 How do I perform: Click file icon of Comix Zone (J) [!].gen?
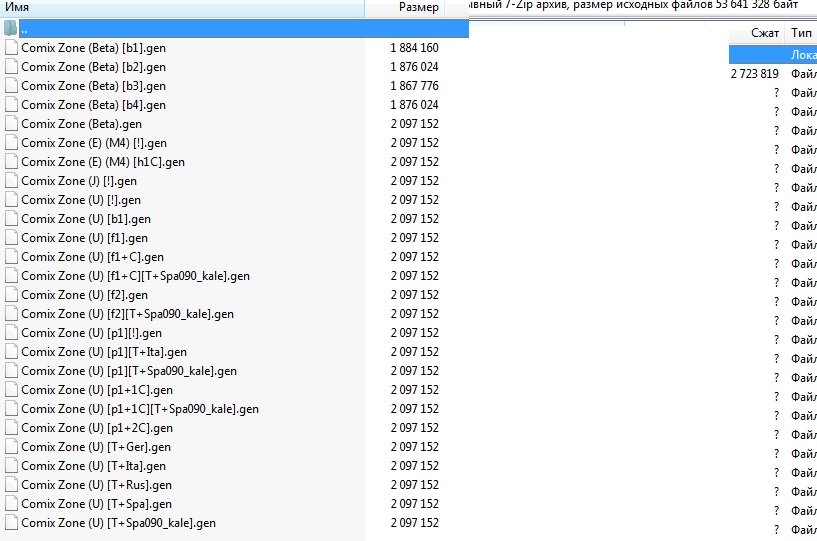pyautogui.click(x=11, y=181)
